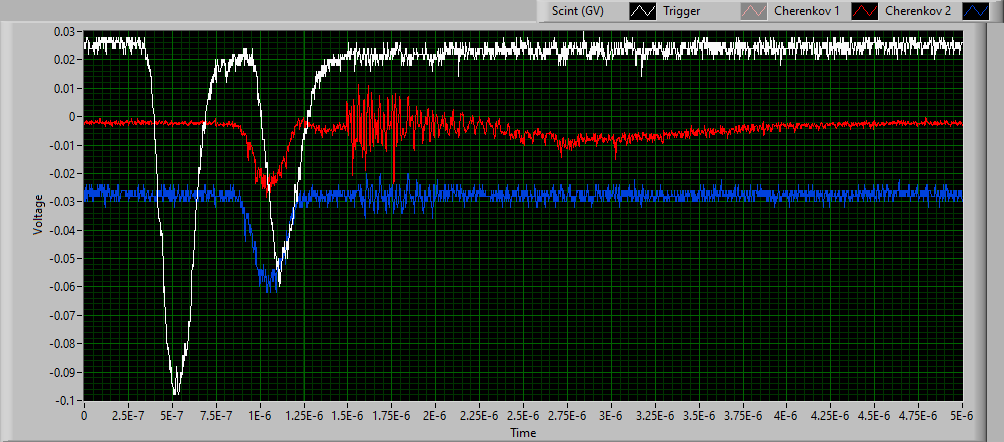The width and height of the screenshot is (1004, 442).
Task: Click the 'Time' X-axis label
Action: coord(522,434)
